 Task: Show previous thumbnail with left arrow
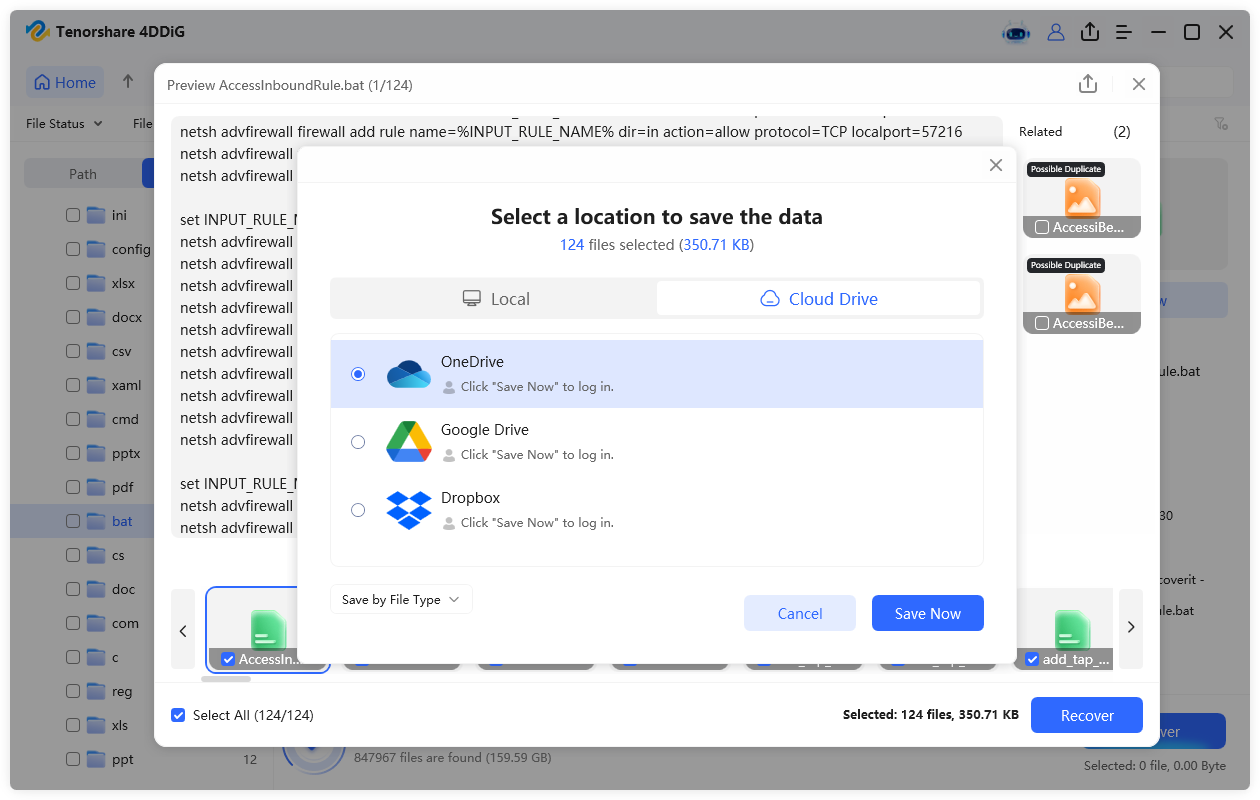[x=183, y=629]
